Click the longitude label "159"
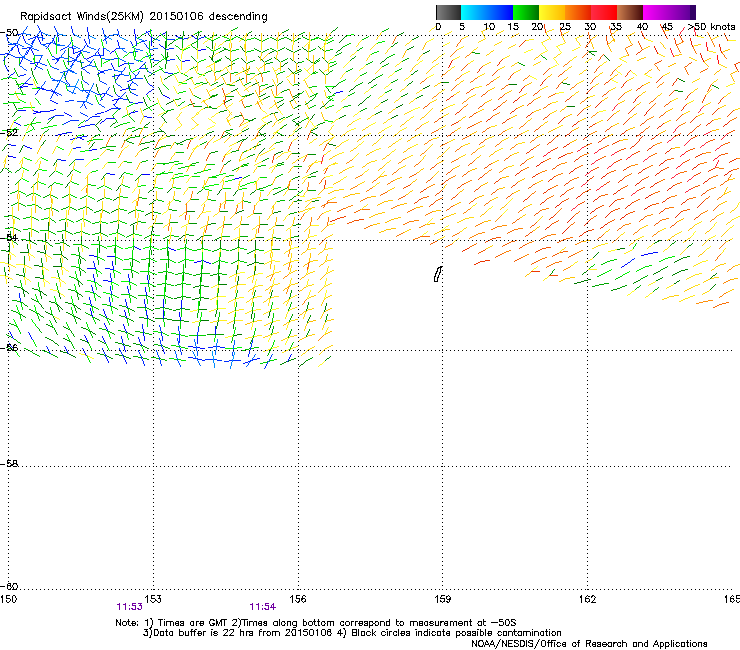 coord(443,599)
